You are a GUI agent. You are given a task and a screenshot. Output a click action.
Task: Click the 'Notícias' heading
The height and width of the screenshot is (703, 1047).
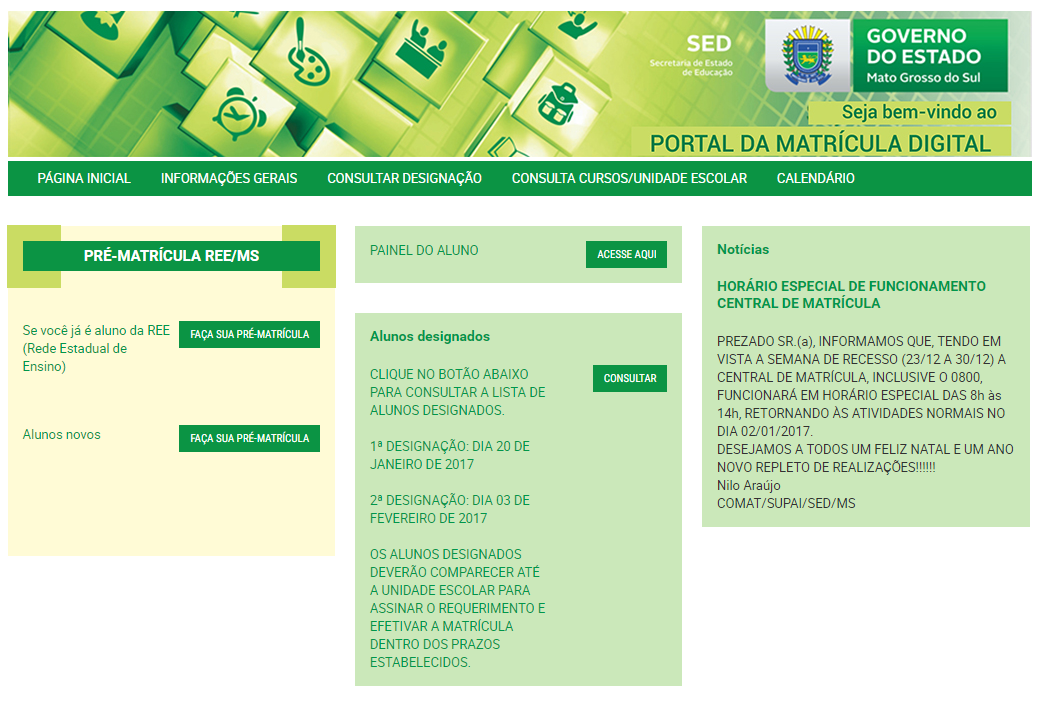click(743, 250)
